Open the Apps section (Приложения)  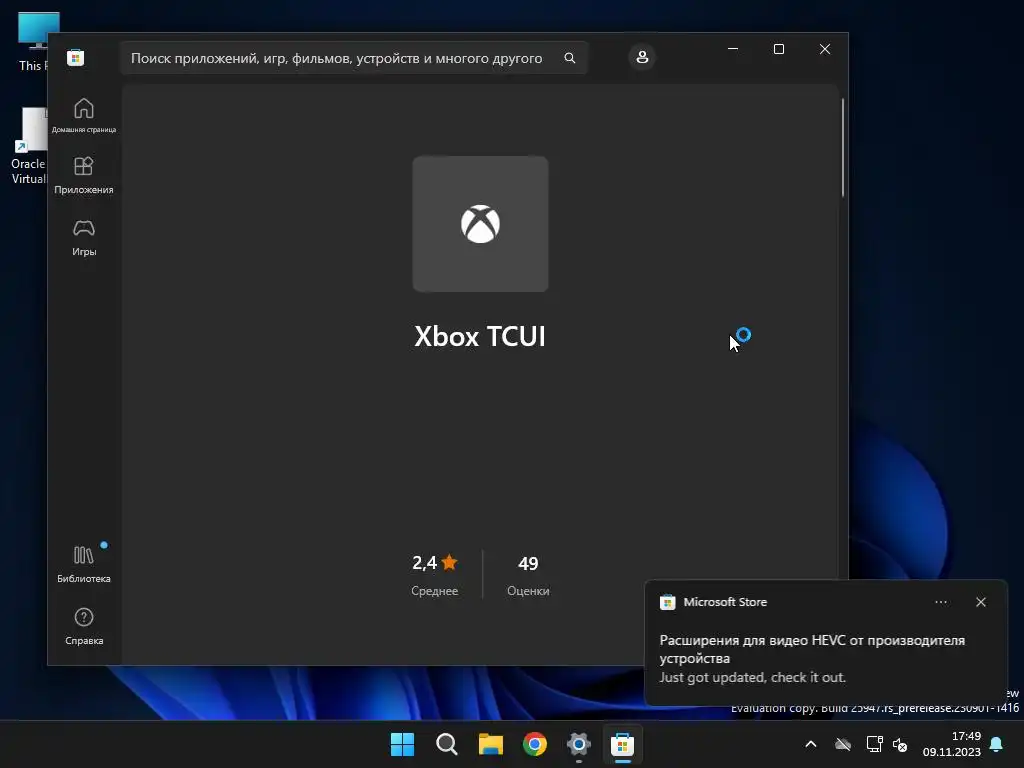(84, 175)
